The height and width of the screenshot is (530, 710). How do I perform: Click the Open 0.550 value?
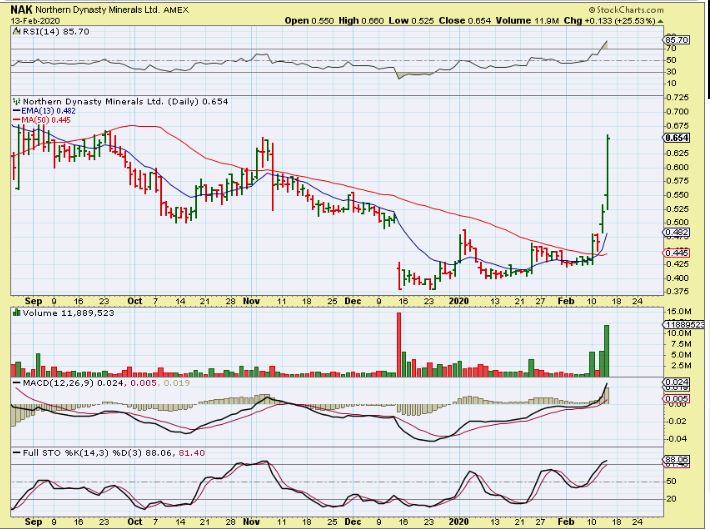click(309, 21)
